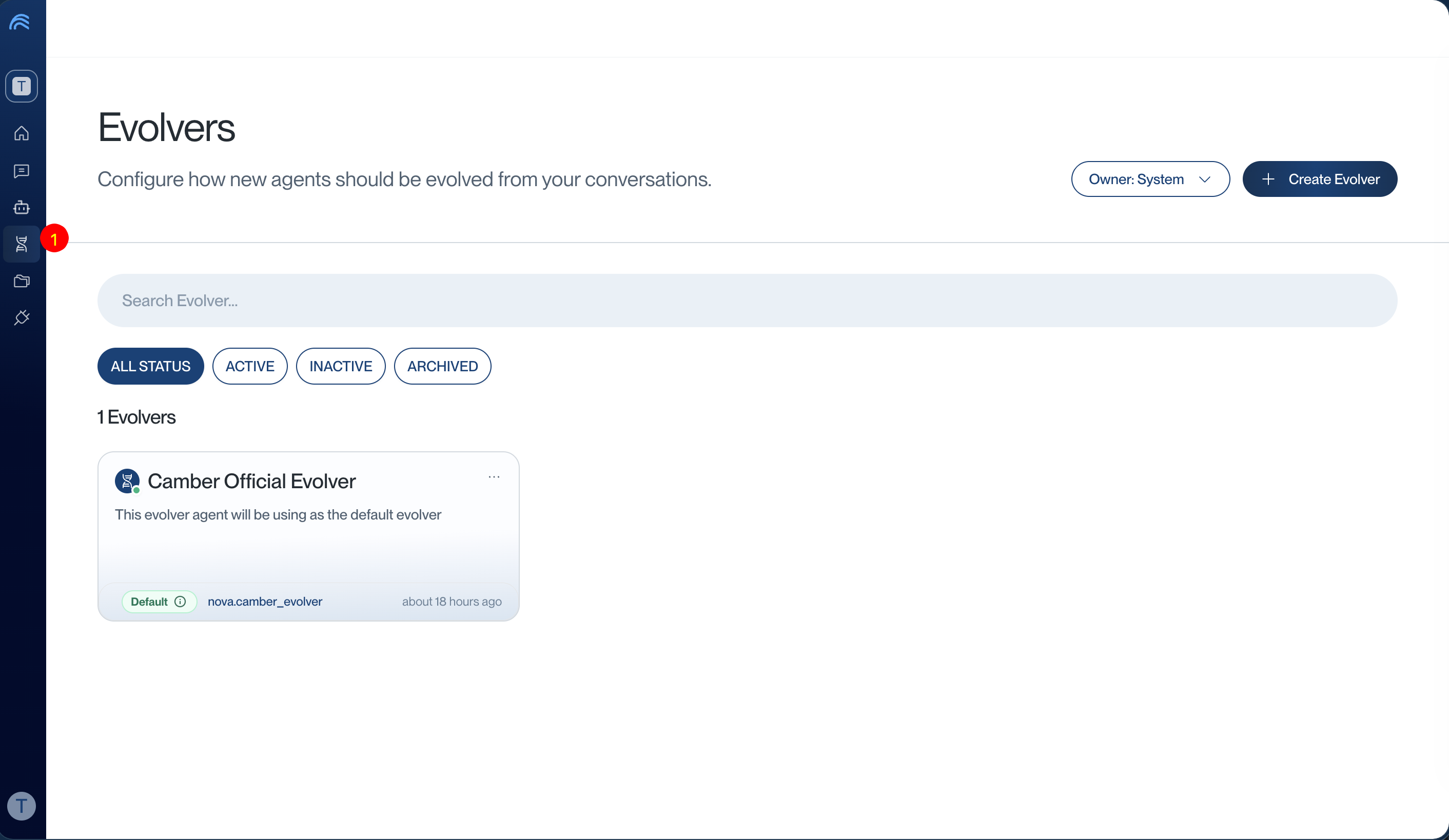
Task: Filter evolvers by ACTIVE status
Action: 249,366
